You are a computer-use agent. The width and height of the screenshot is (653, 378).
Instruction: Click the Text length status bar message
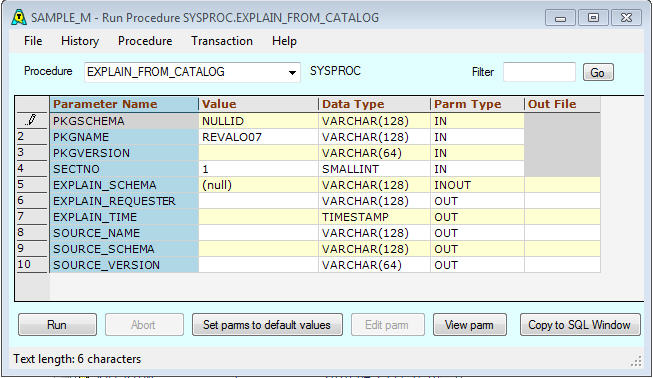77,359
